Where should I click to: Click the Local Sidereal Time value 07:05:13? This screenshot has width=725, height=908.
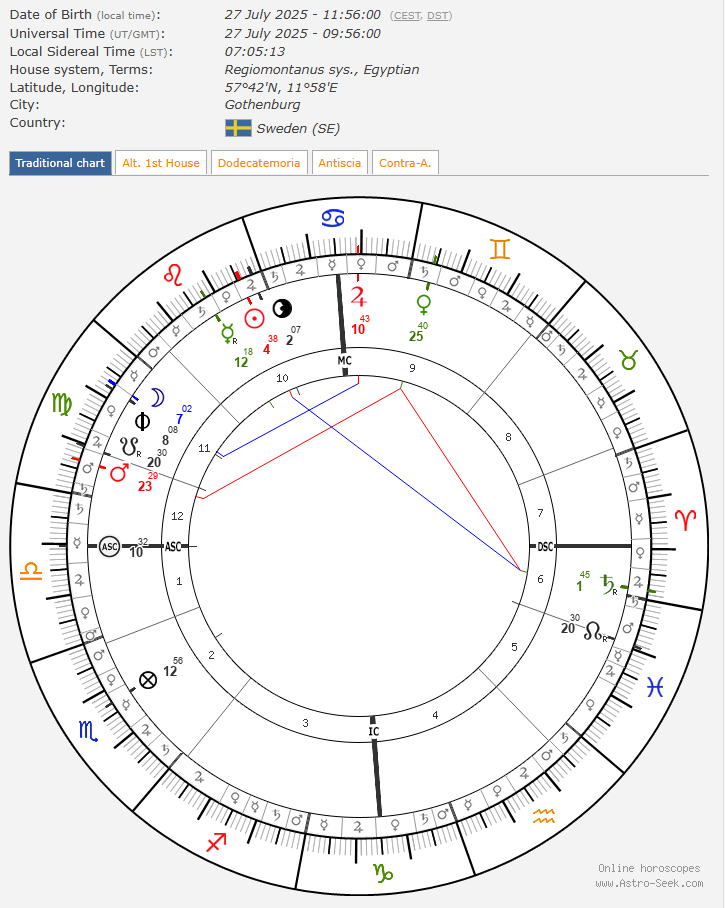coord(255,52)
